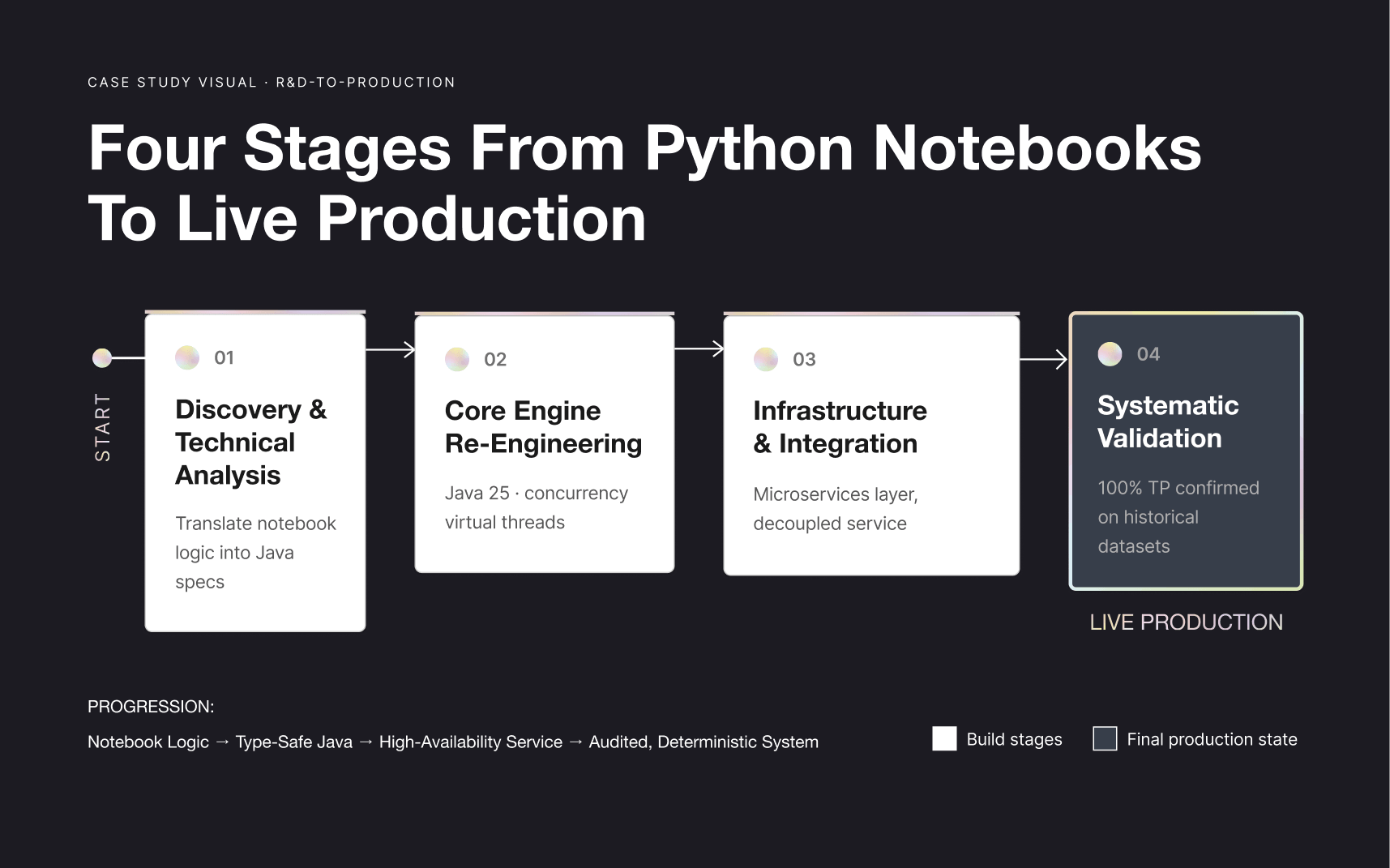Click the gradient dot beside stage 02
Screen dimensions: 1390x868
(x=457, y=359)
